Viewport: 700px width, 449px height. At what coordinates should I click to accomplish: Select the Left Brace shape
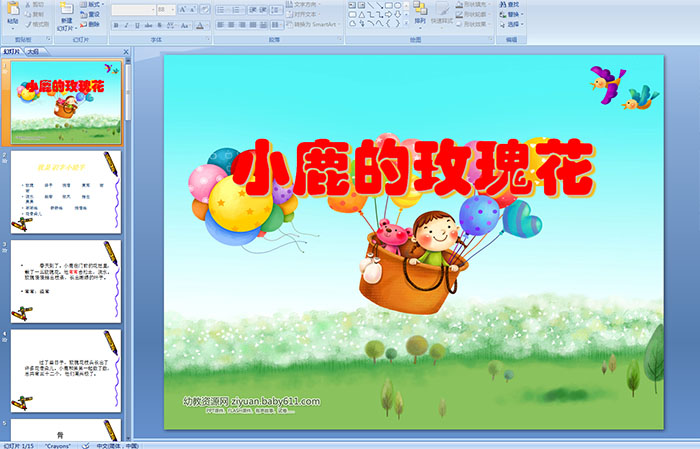coord(388,23)
